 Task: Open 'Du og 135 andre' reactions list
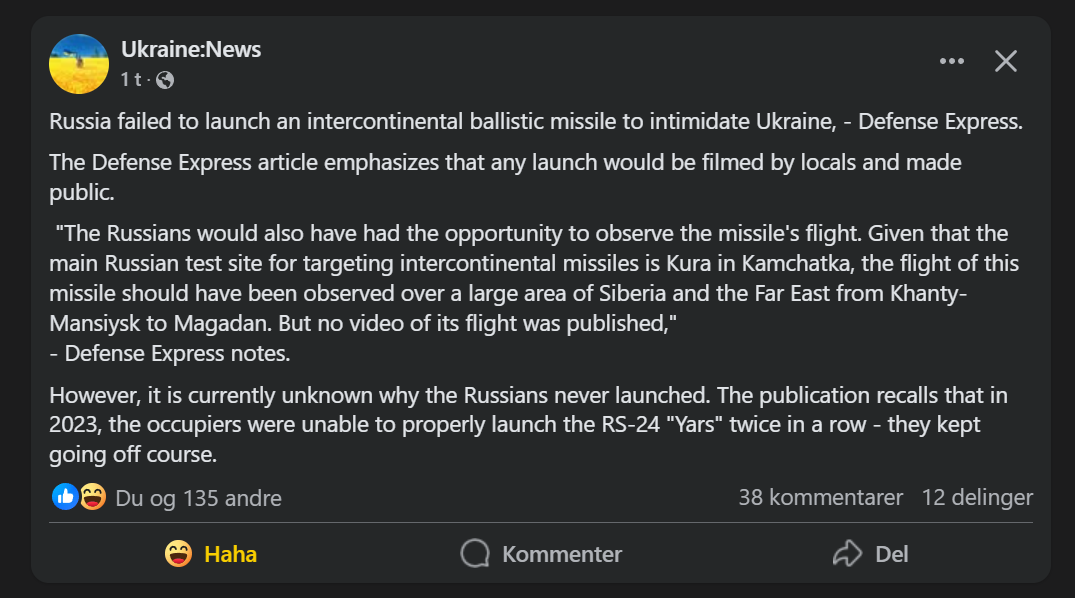click(x=198, y=498)
